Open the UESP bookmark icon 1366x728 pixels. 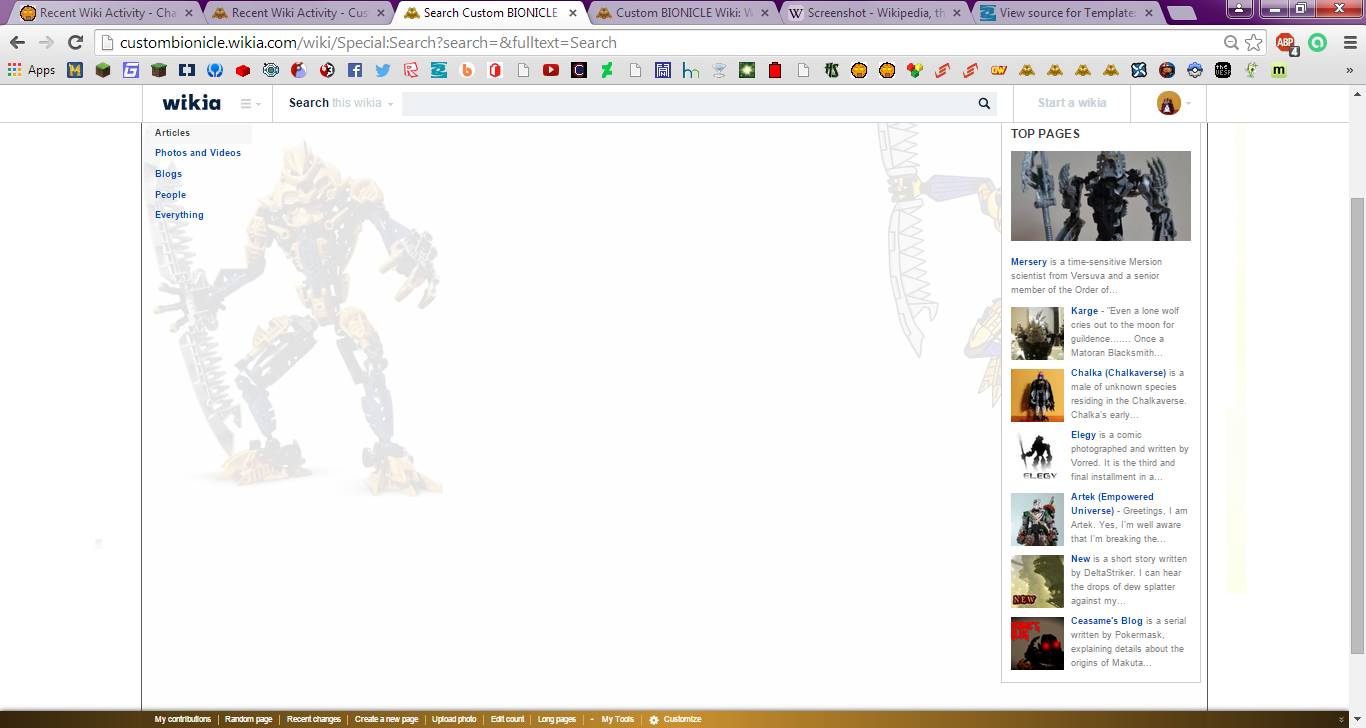pyautogui.click(x=1223, y=70)
